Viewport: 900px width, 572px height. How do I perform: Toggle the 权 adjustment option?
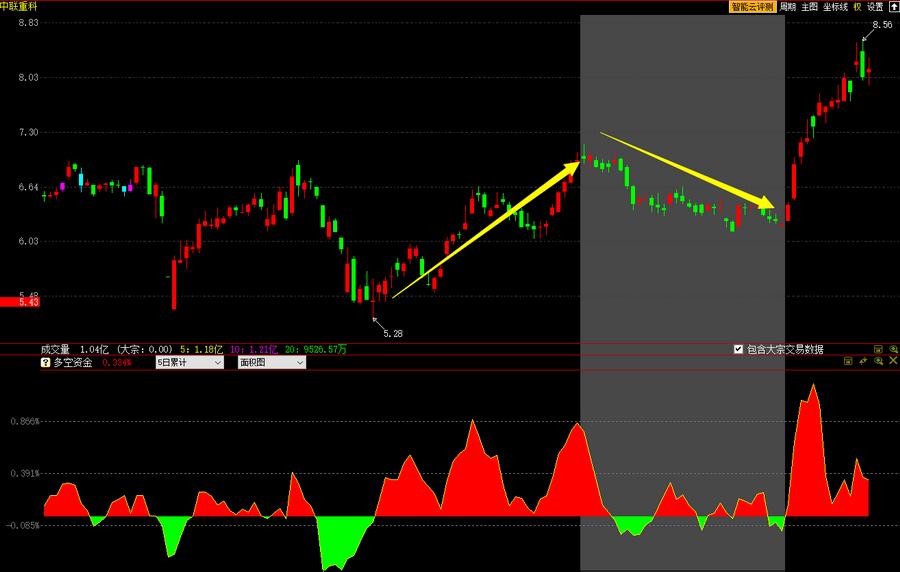tap(857, 6)
